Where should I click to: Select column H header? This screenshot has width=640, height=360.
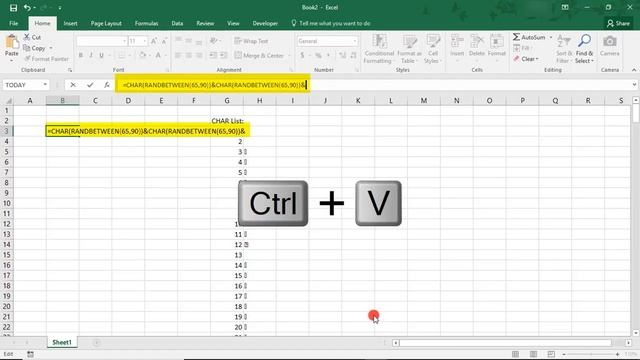(259, 100)
